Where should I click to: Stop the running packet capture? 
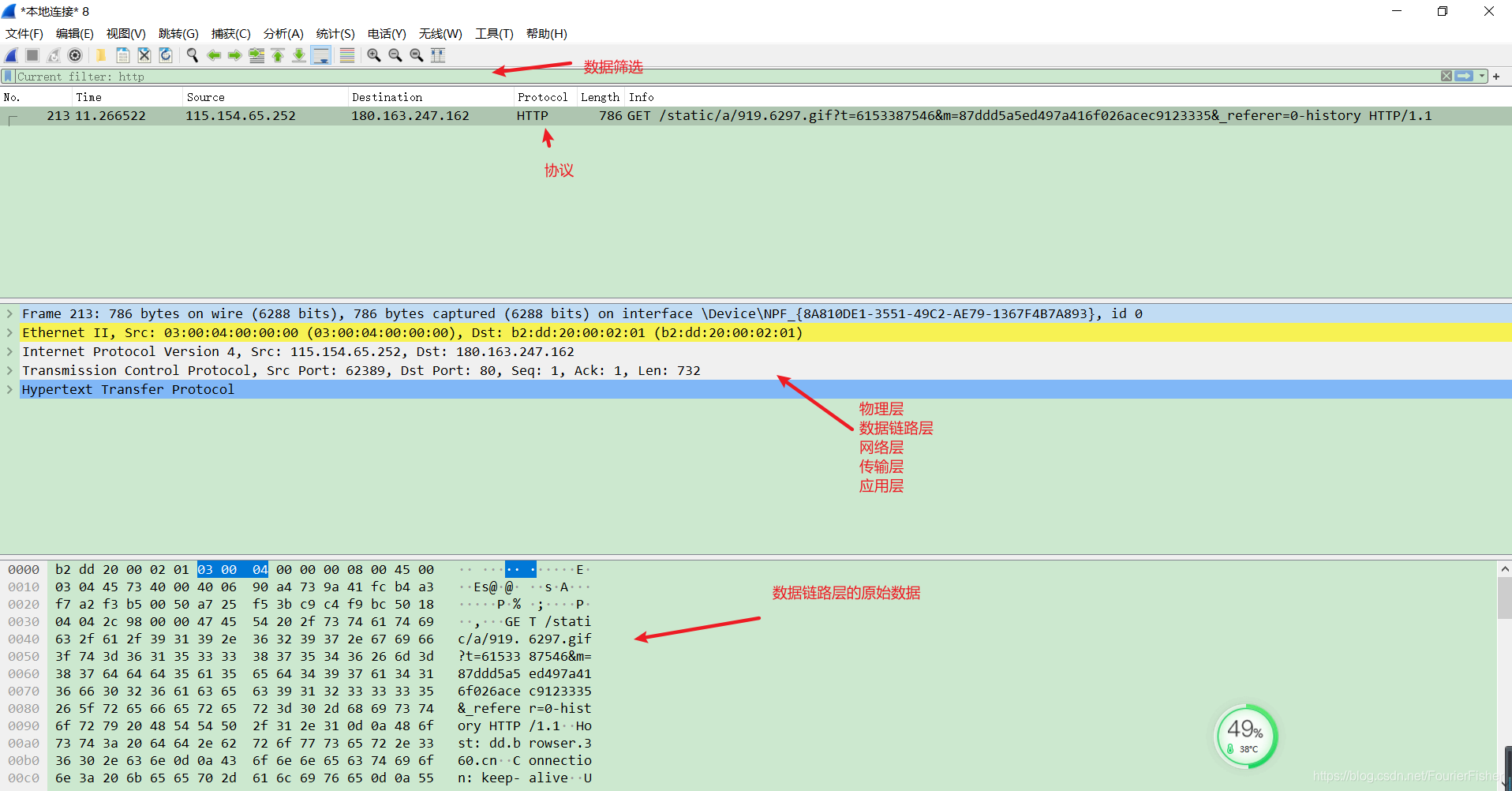click(32, 55)
